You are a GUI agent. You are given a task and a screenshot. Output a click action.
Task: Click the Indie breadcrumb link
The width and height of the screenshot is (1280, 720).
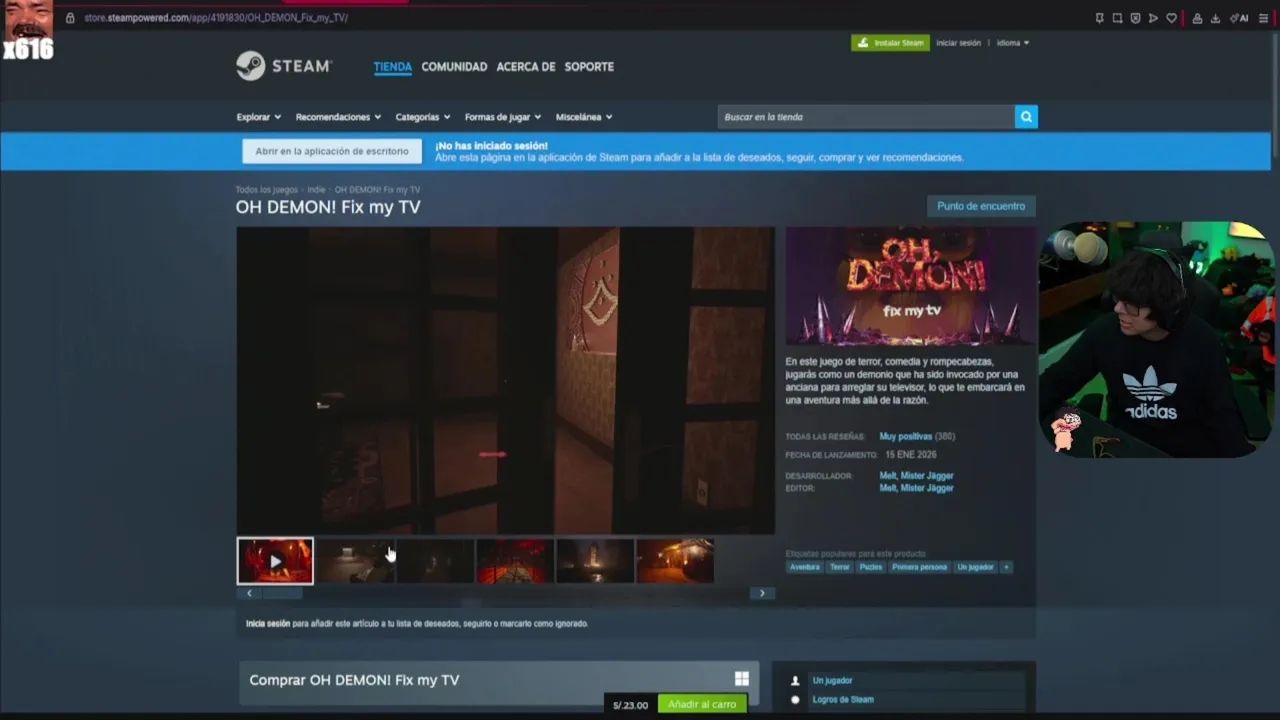coord(316,190)
